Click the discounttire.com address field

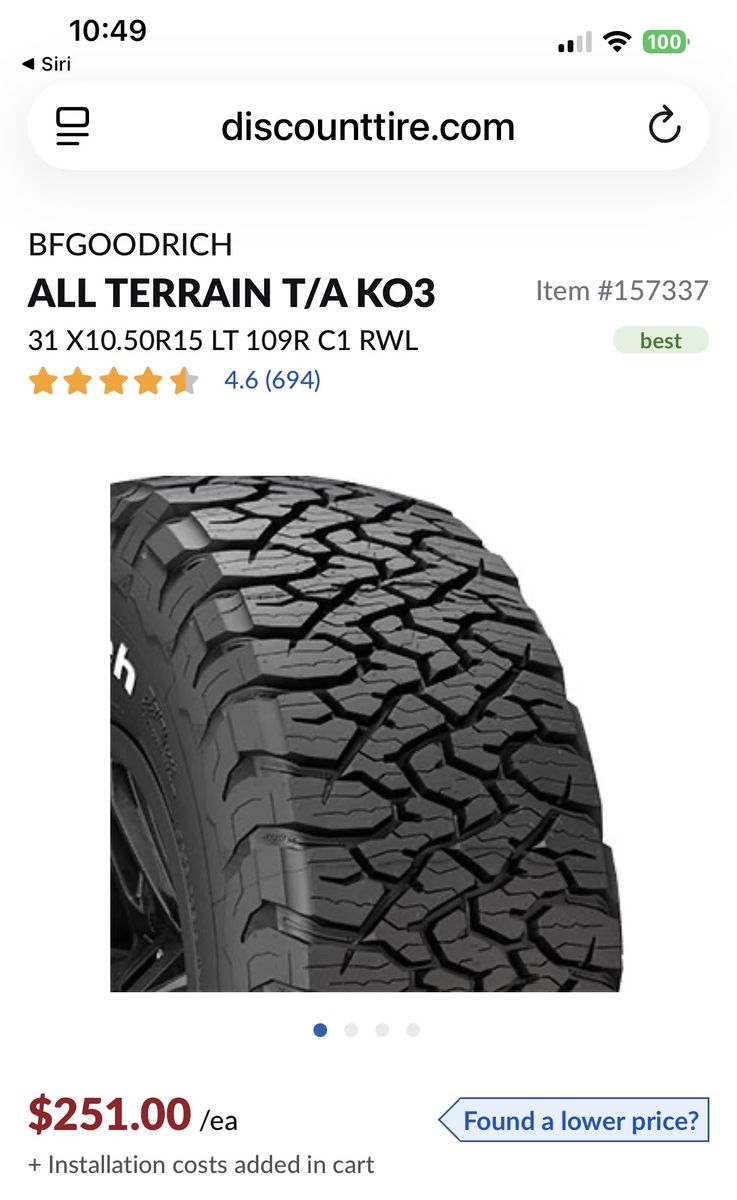368,126
